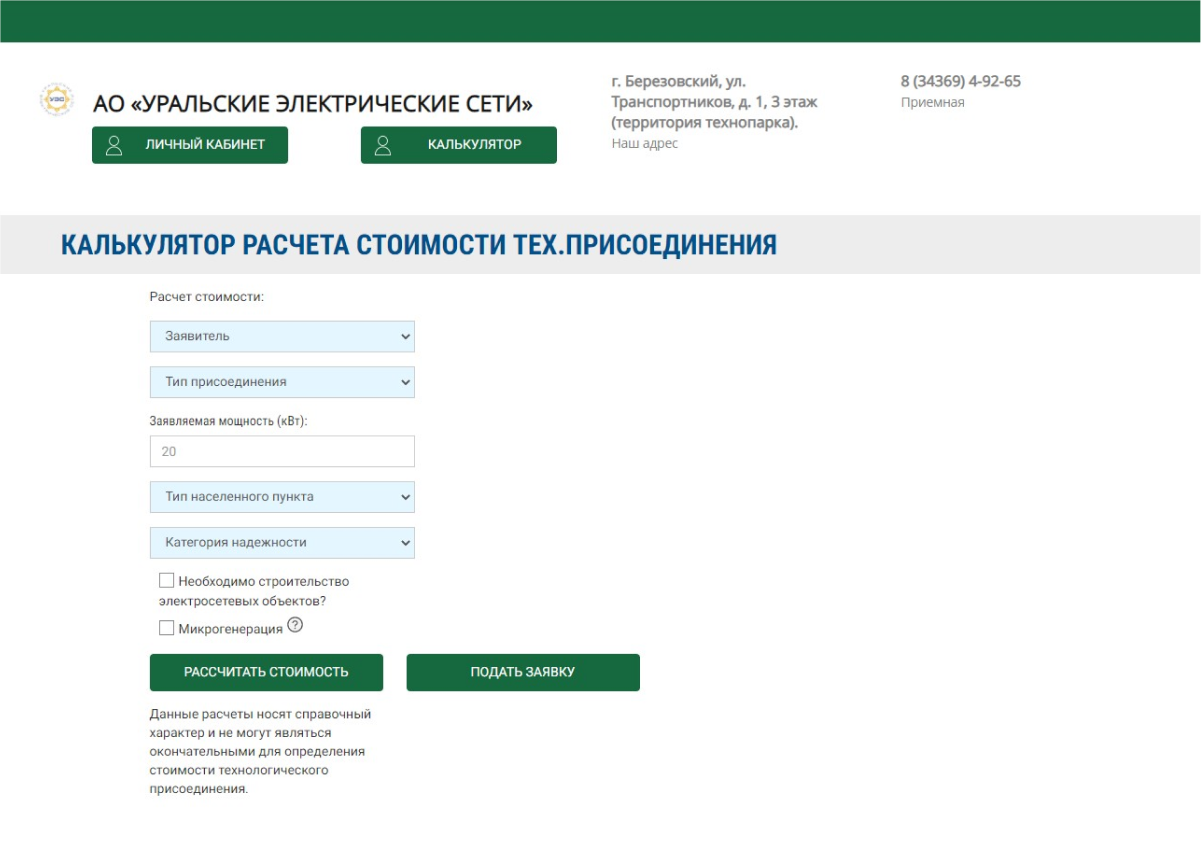Check the Необходимо строительство электросетевых объектов checkbox
The height and width of the screenshot is (845, 1201).
pos(166,580)
